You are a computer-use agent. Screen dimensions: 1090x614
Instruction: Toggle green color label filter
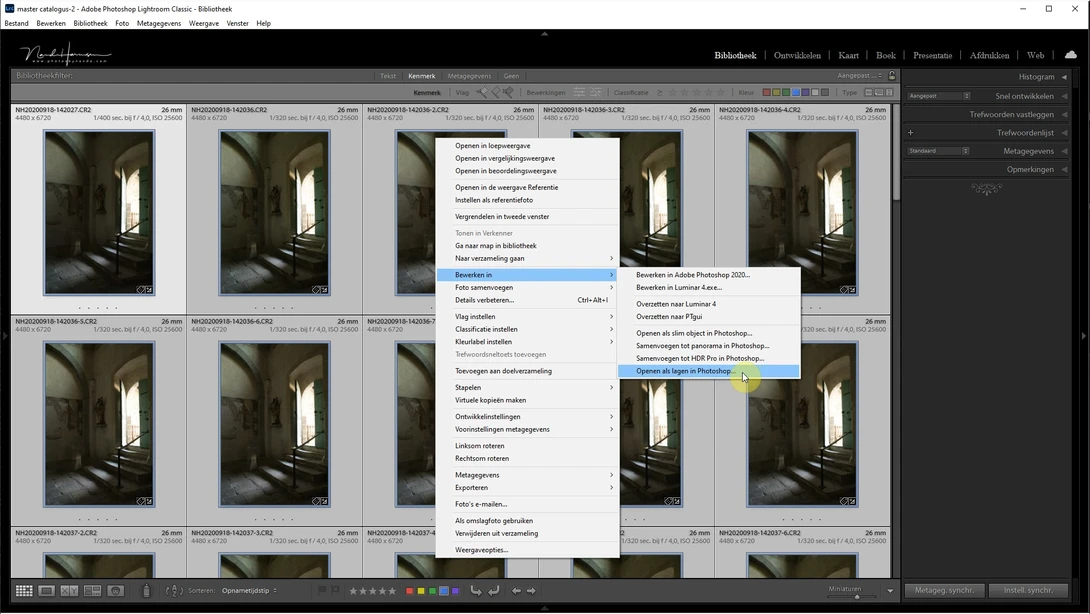point(786,92)
